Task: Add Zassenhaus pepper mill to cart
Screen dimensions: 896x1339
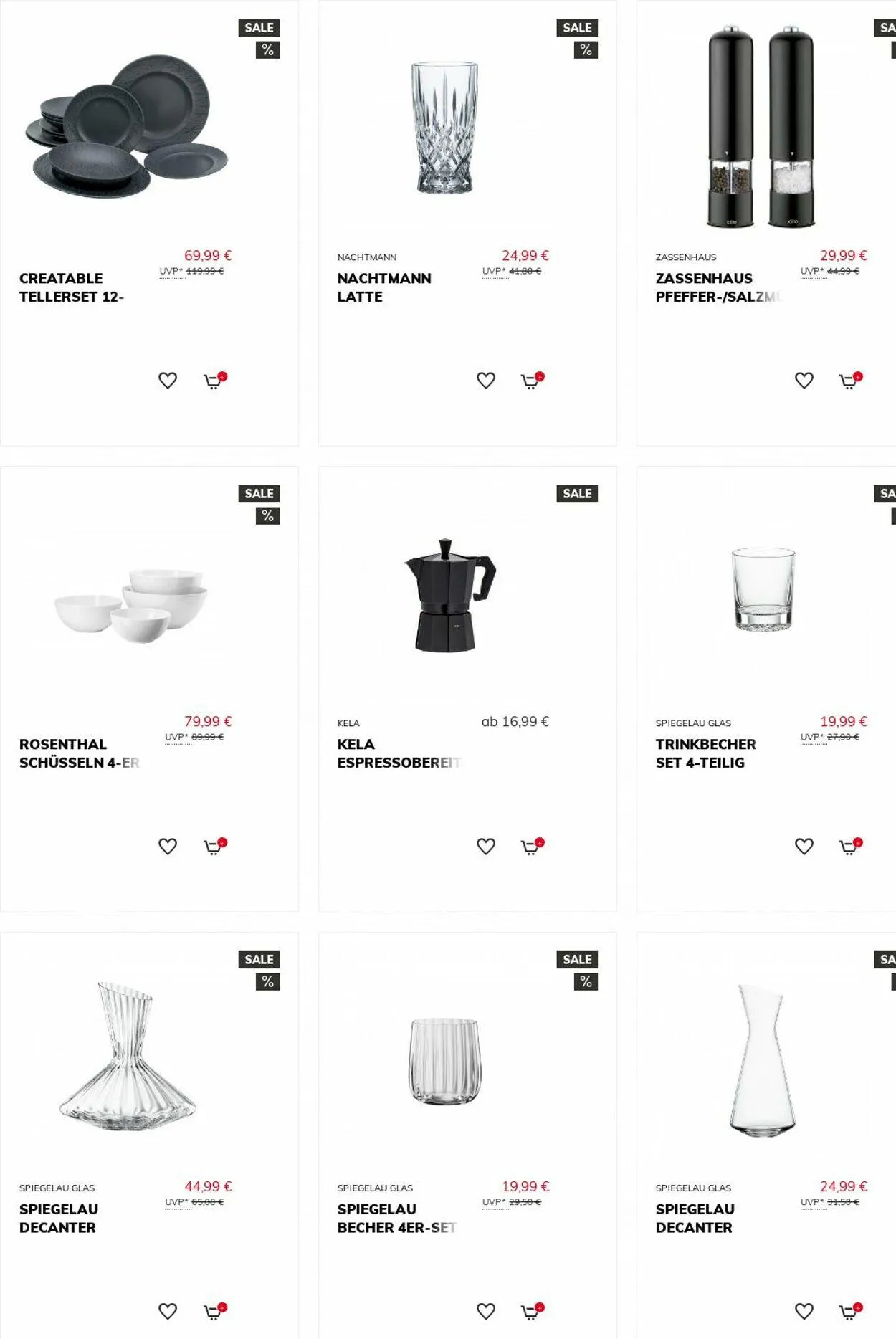Action: point(851,381)
